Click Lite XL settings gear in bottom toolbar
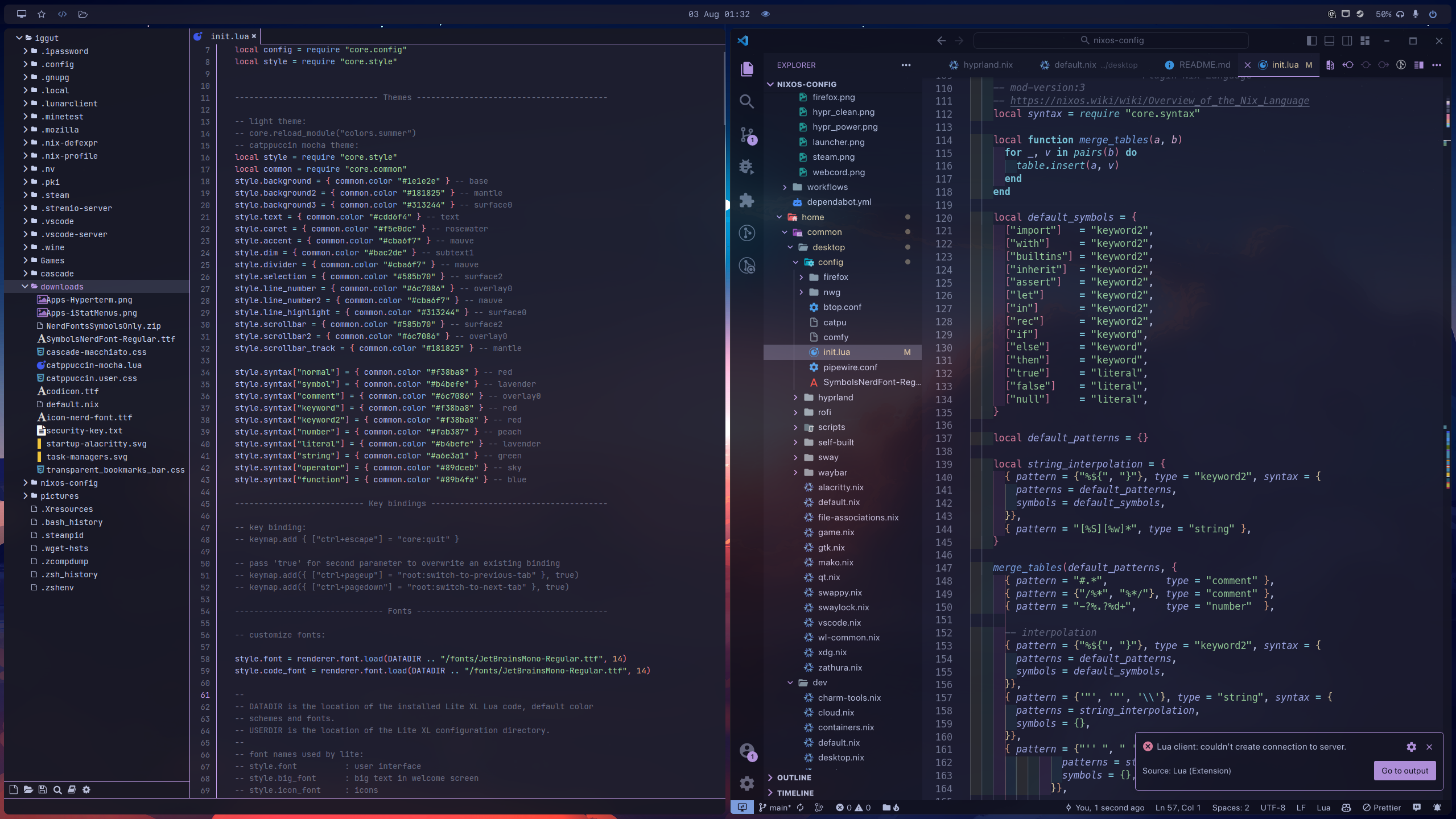The height and width of the screenshot is (819, 1456). (86, 789)
